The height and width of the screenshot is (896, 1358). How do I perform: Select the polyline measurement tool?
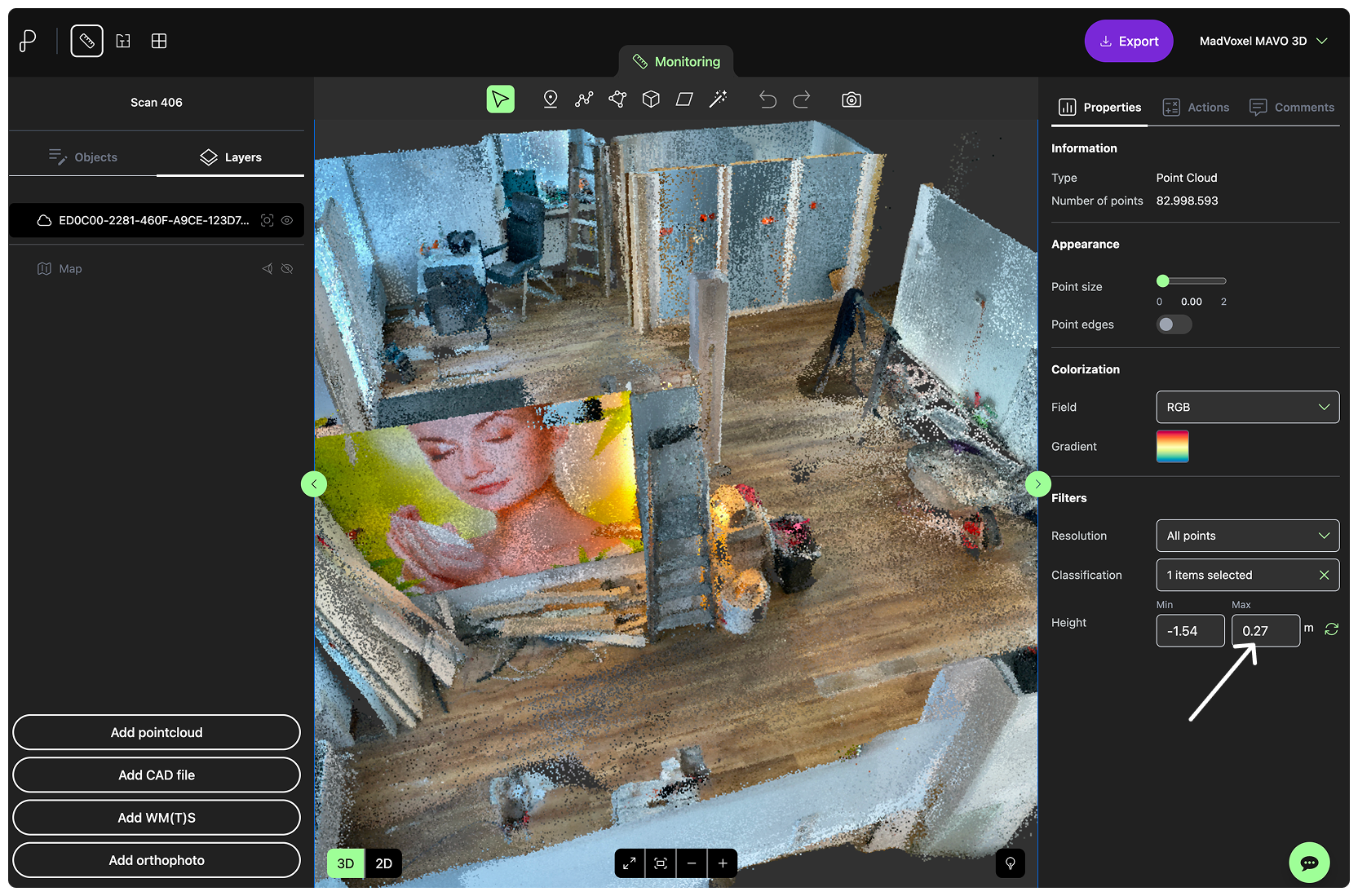(584, 99)
